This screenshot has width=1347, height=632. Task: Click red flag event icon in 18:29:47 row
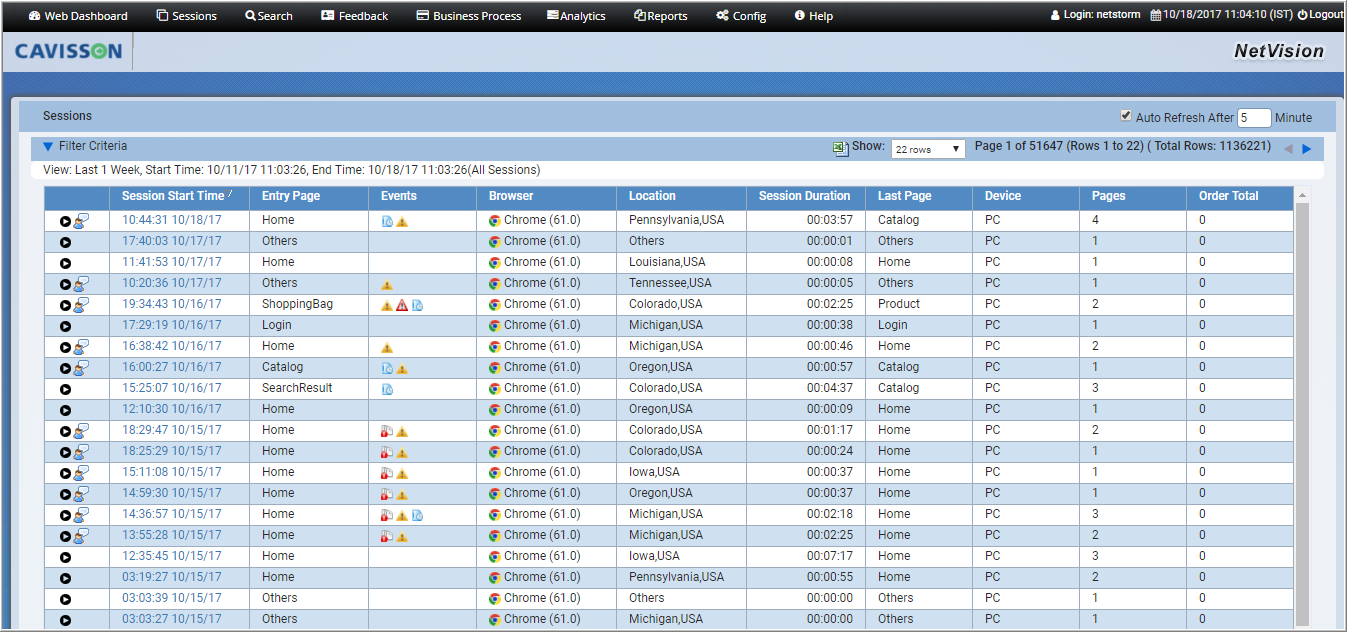[387, 431]
